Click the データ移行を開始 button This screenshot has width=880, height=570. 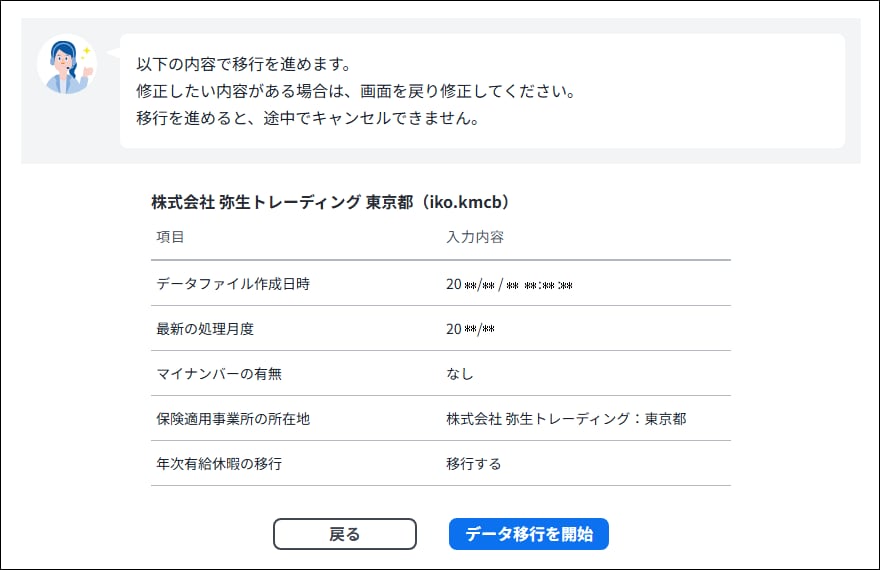tap(529, 534)
